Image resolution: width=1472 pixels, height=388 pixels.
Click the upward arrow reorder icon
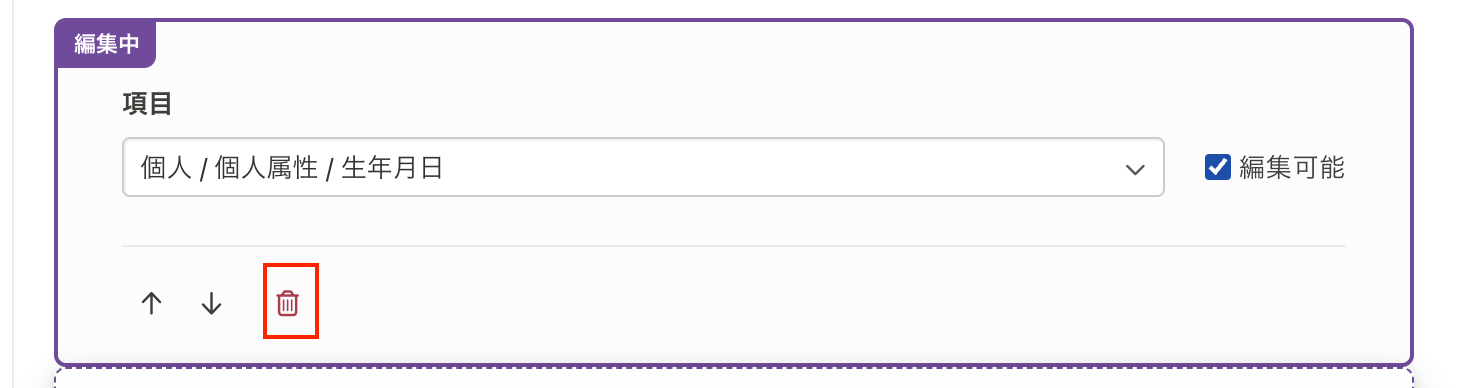pyautogui.click(x=151, y=303)
